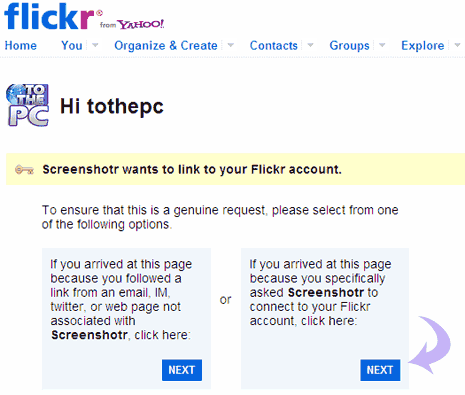Open the You menu link

coord(72,45)
